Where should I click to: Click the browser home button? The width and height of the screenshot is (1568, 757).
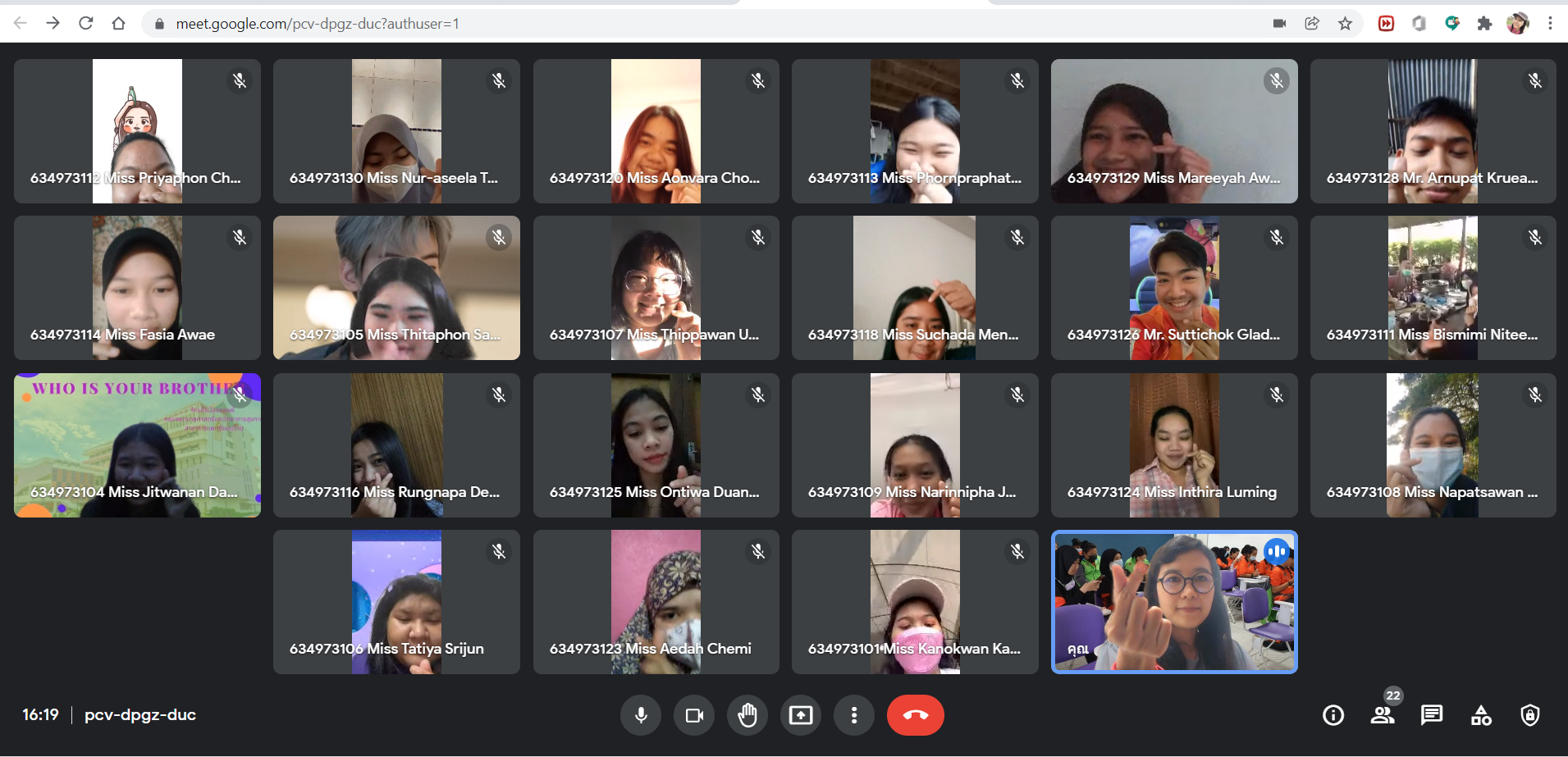point(118,24)
